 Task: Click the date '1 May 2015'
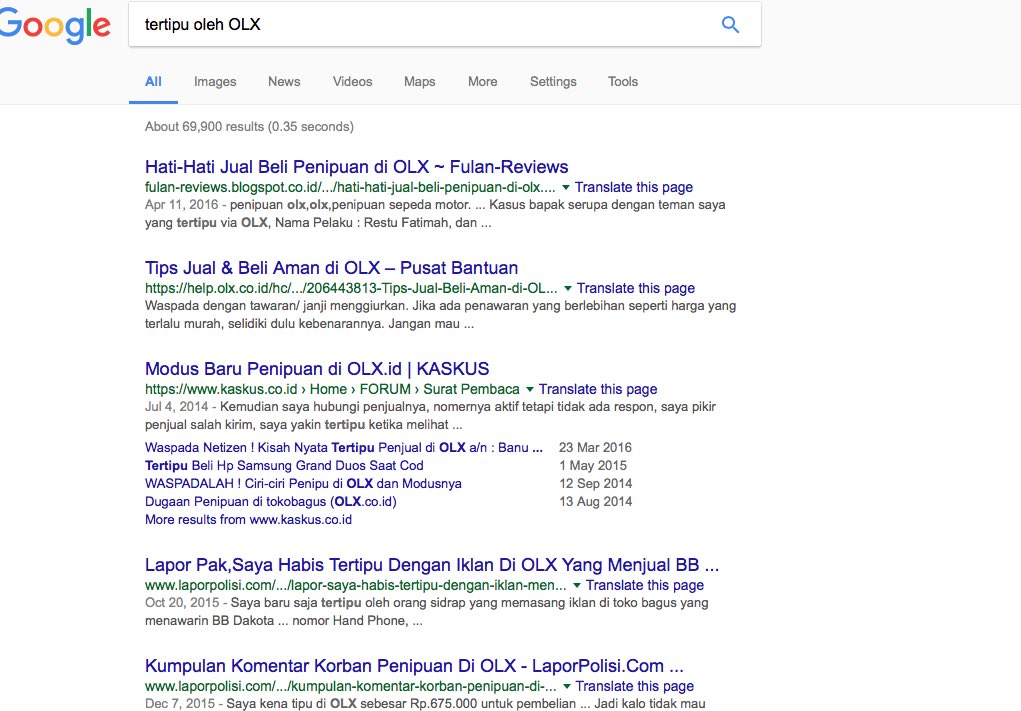tap(593, 466)
